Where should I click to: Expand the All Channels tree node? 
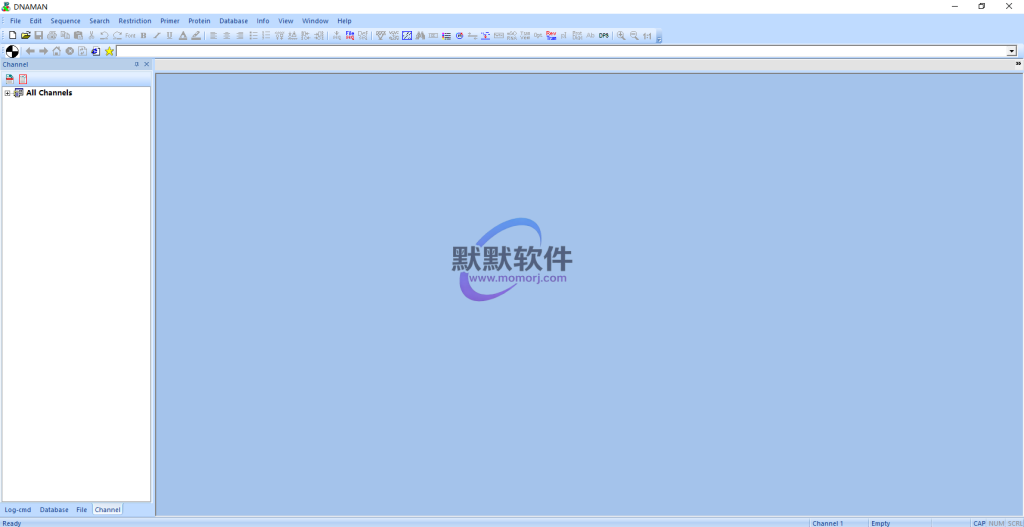pyautogui.click(x=7, y=93)
